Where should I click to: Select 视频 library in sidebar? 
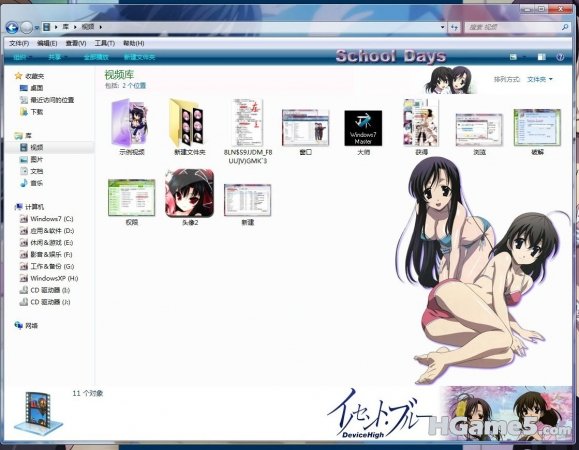(32, 147)
